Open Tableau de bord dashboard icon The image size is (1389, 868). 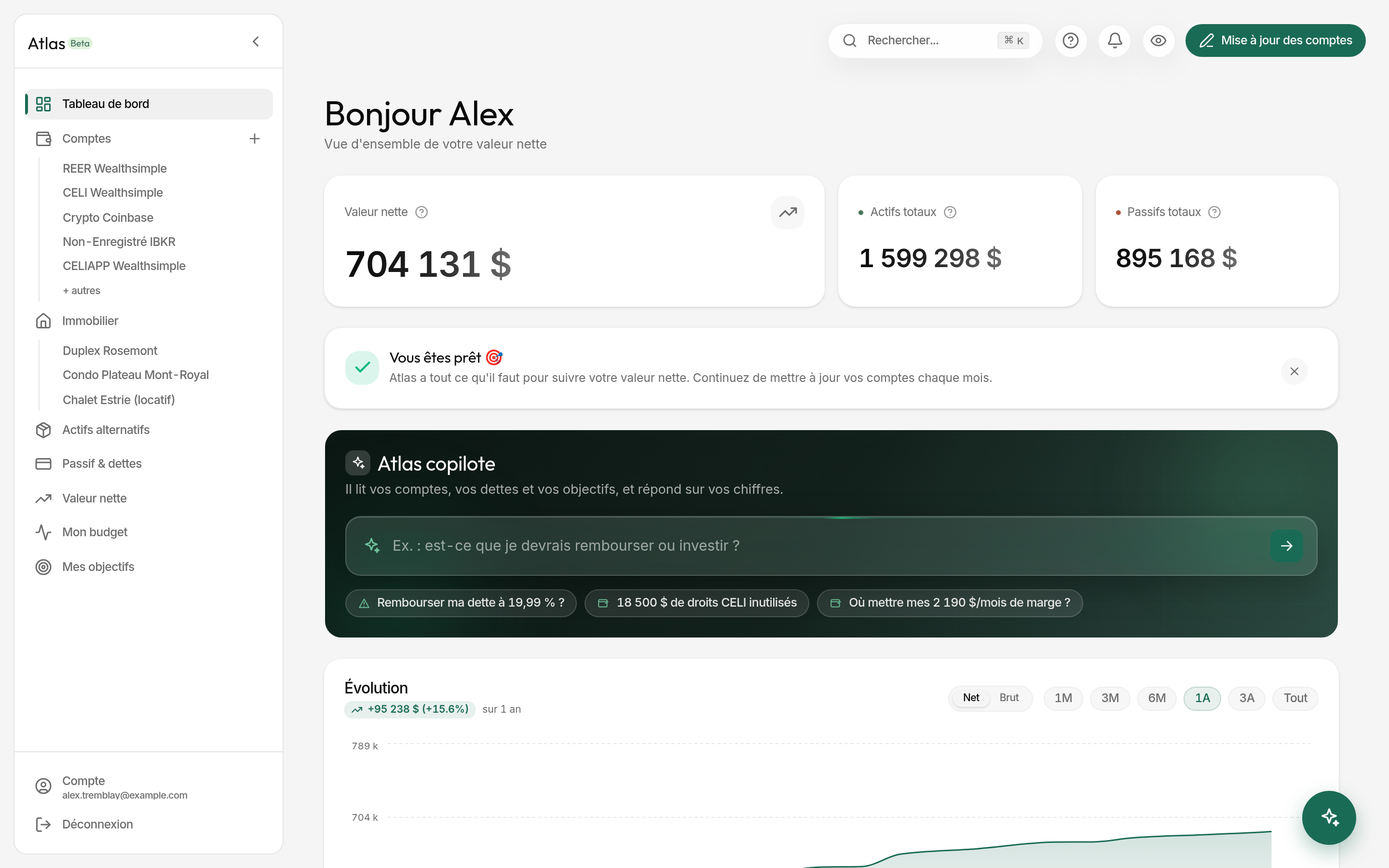[43, 104]
